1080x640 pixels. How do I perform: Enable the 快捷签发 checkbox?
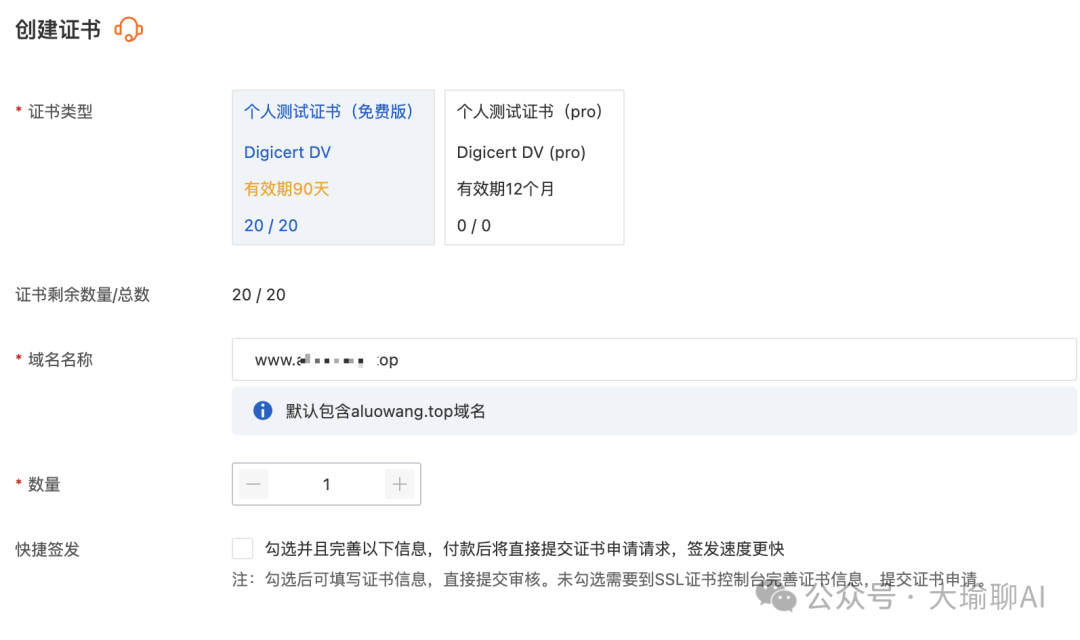click(x=242, y=548)
